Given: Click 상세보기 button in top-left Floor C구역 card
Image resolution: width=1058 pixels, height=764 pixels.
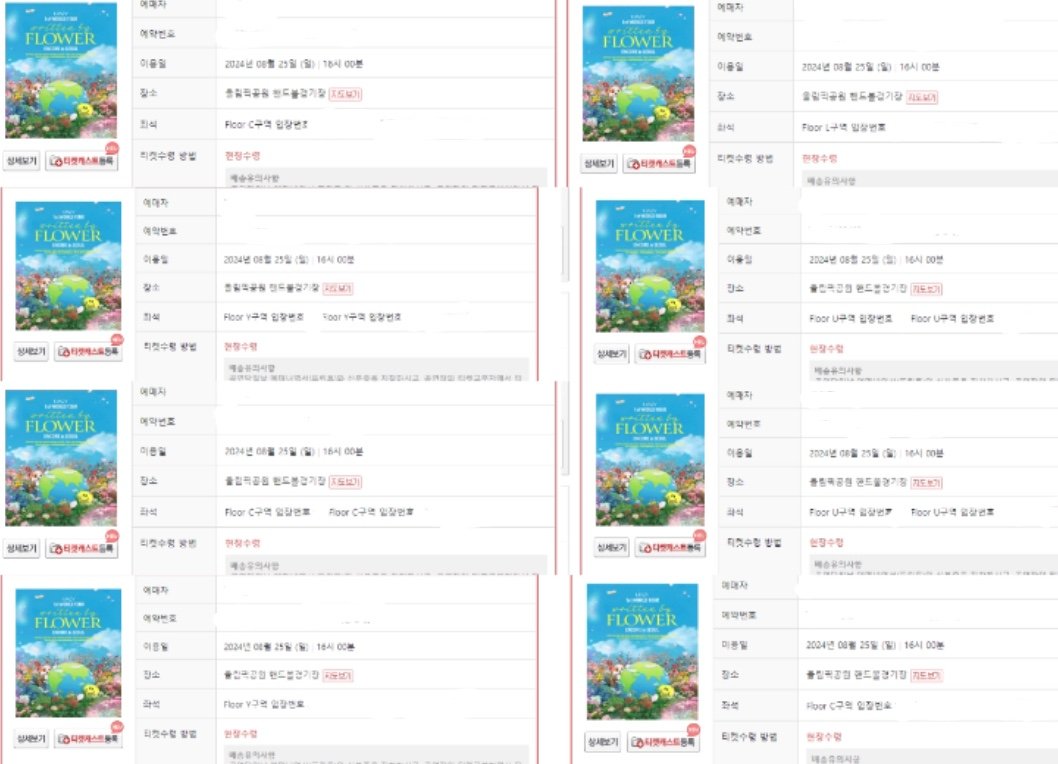Looking at the screenshot, I should click(22, 161).
